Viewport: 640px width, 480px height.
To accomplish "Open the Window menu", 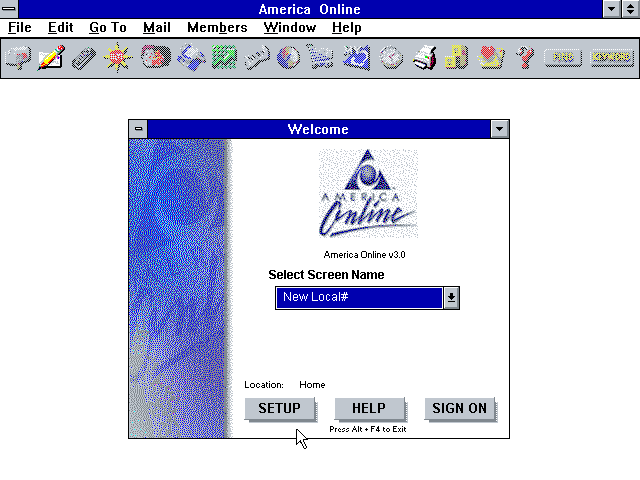I will 290,27.
